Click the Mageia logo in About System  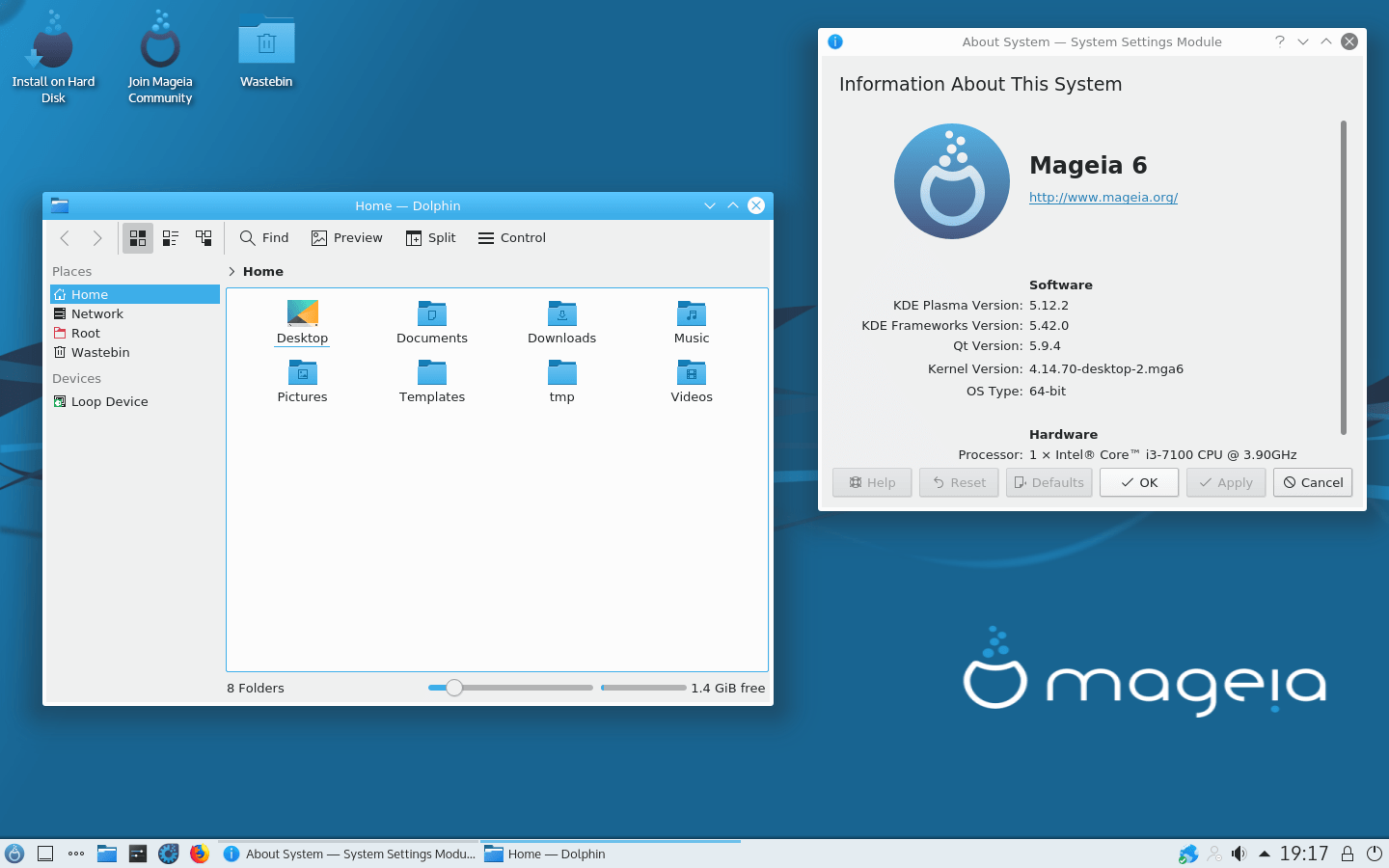(952, 181)
